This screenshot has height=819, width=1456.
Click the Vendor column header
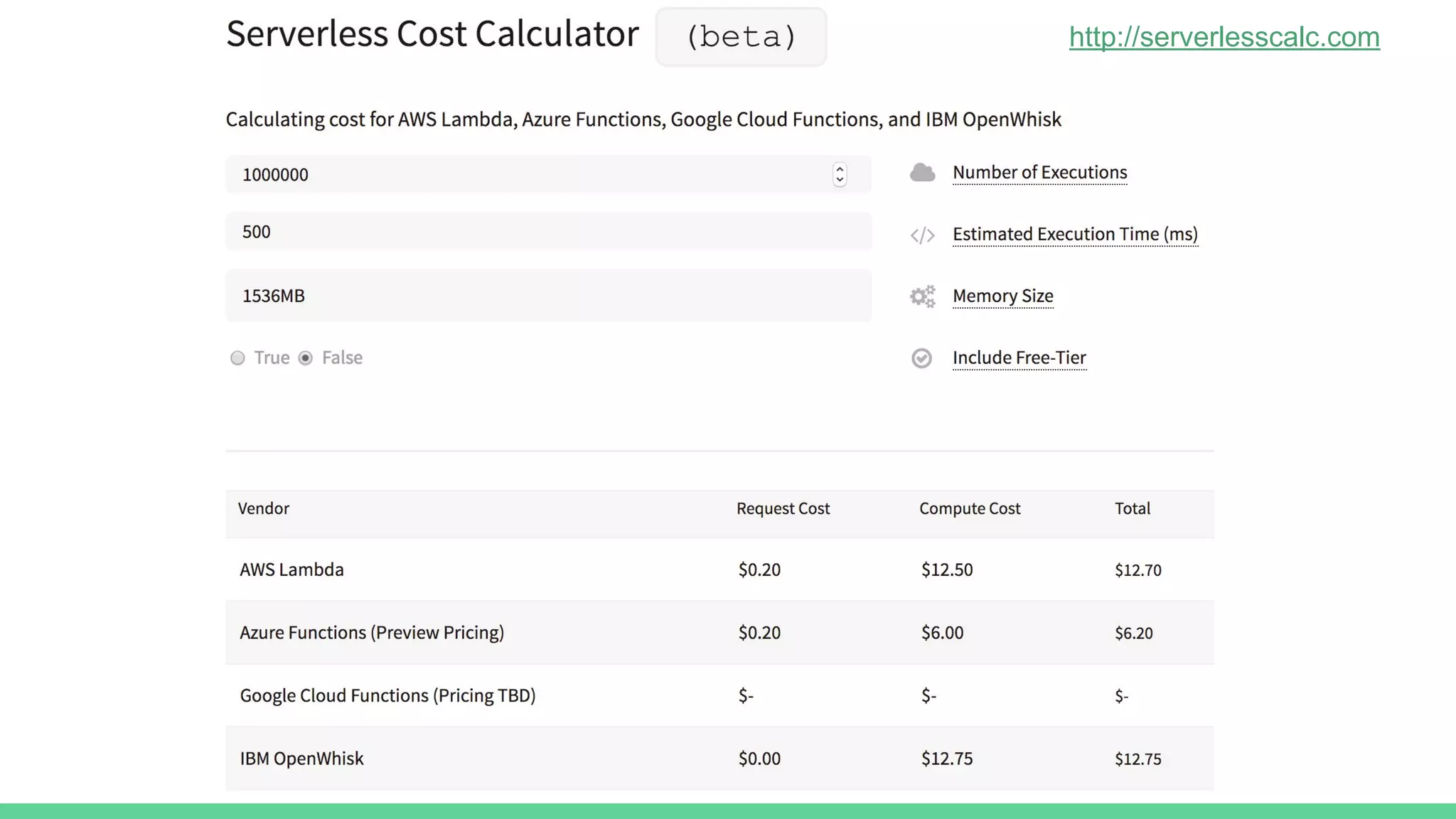pyautogui.click(x=263, y=508)
